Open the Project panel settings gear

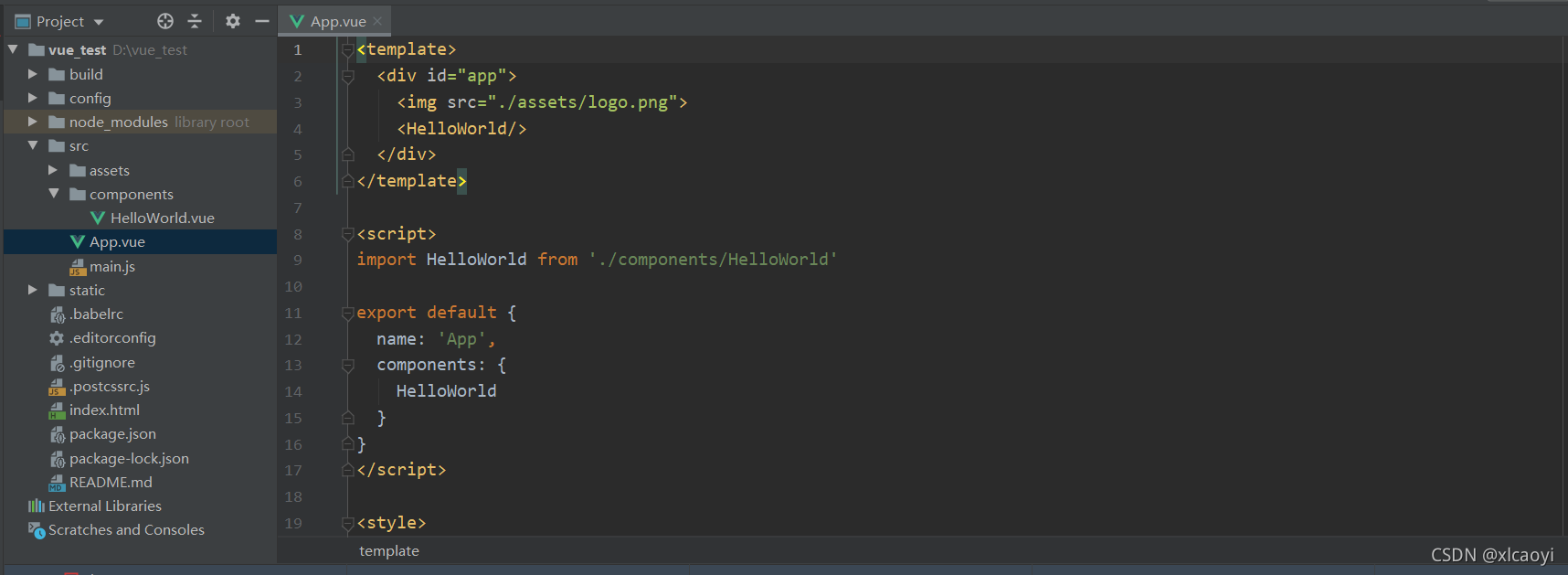click(x=233, y=21)
